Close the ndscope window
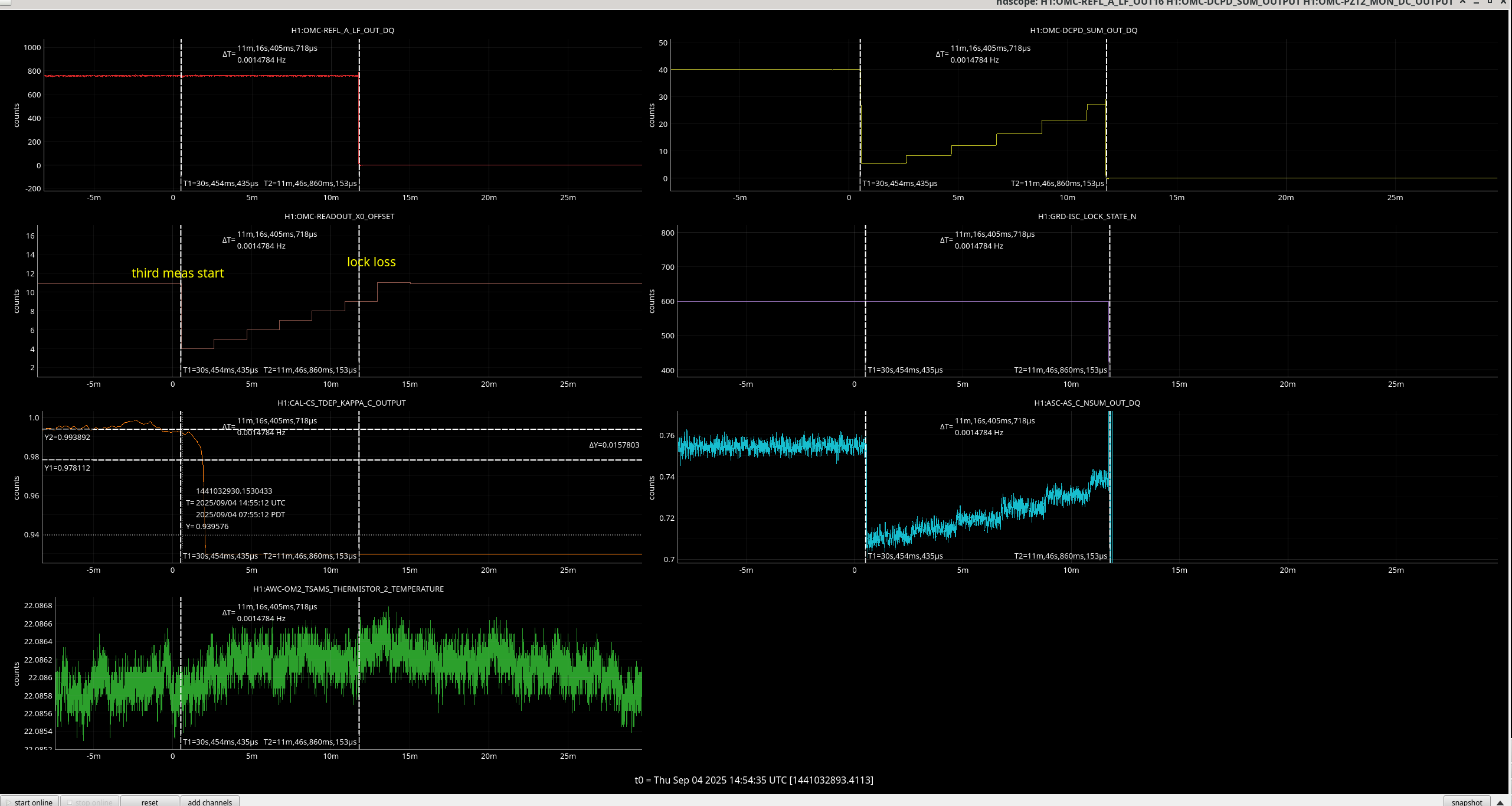The width and height of the screenshot is (1512, 806). point(1503,3)
